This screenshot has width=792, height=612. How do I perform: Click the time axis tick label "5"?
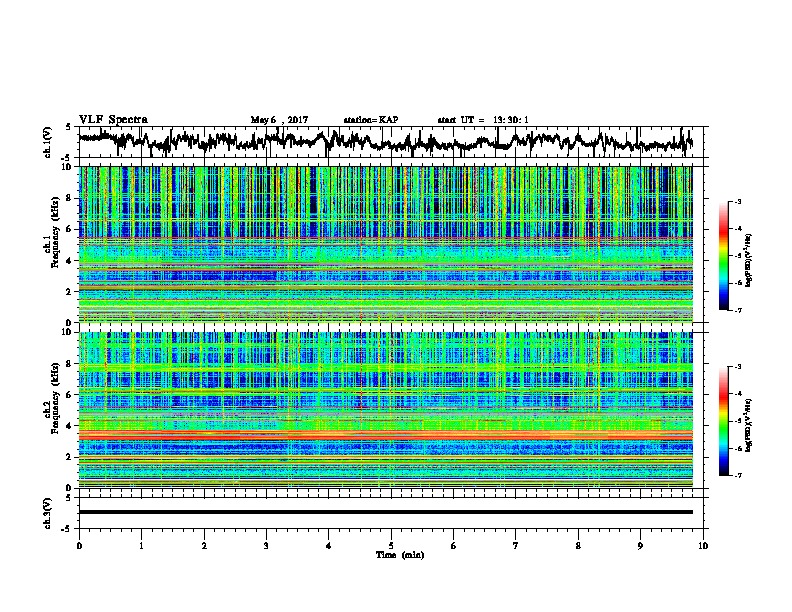[391, 546]
